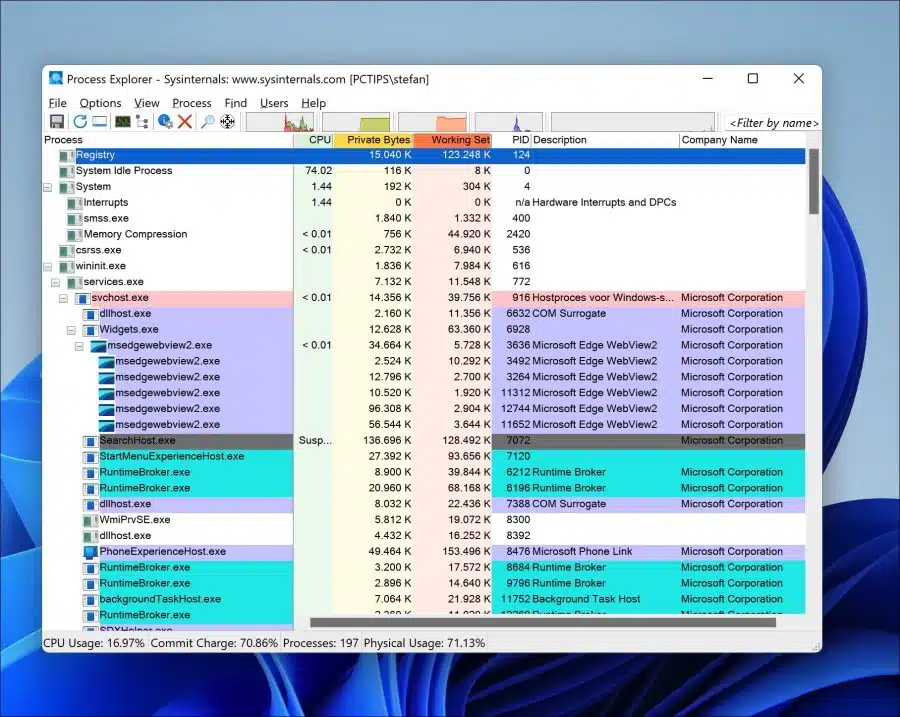This screenshot has width=900, height=717.
Task: Click the Refresh Now toolbar icon
Action: (80, 122)
